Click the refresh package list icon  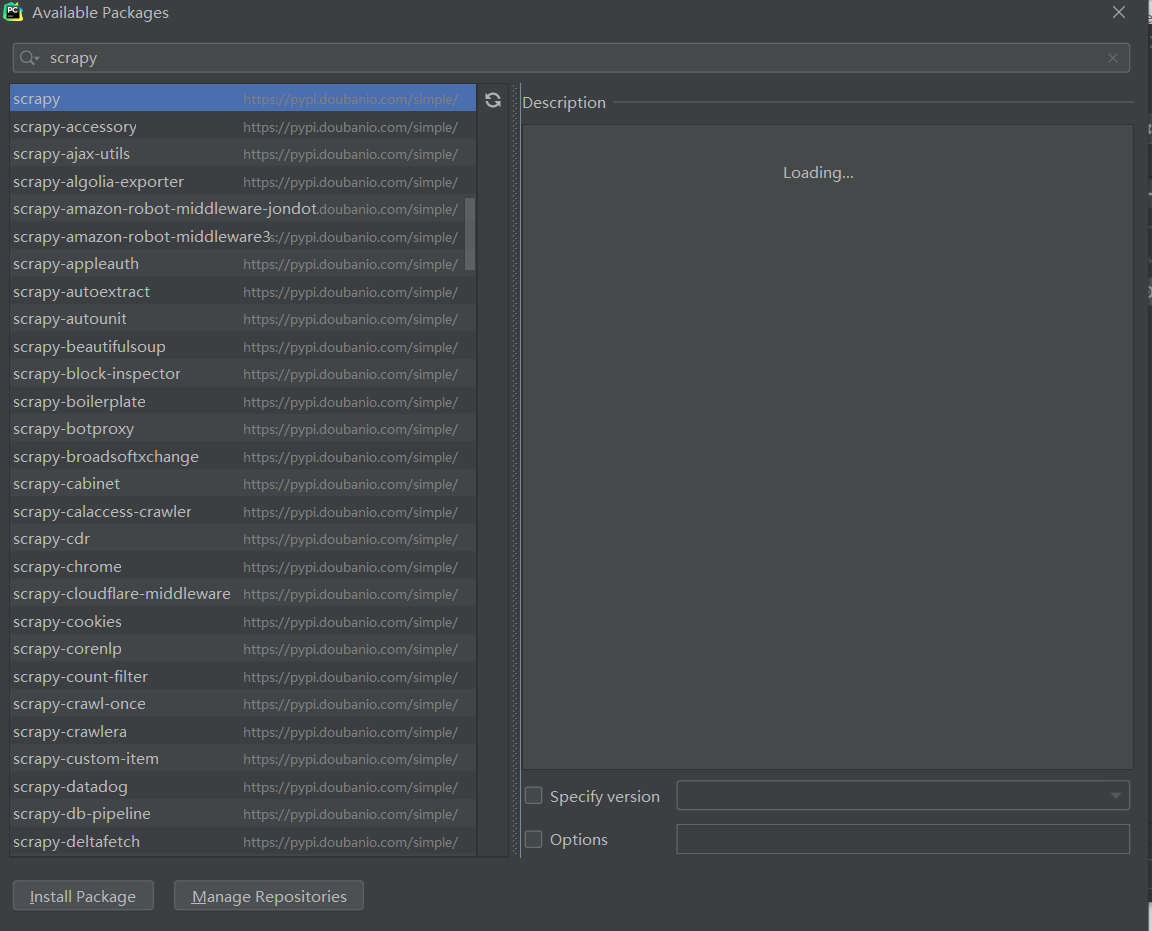pos(493,99)
